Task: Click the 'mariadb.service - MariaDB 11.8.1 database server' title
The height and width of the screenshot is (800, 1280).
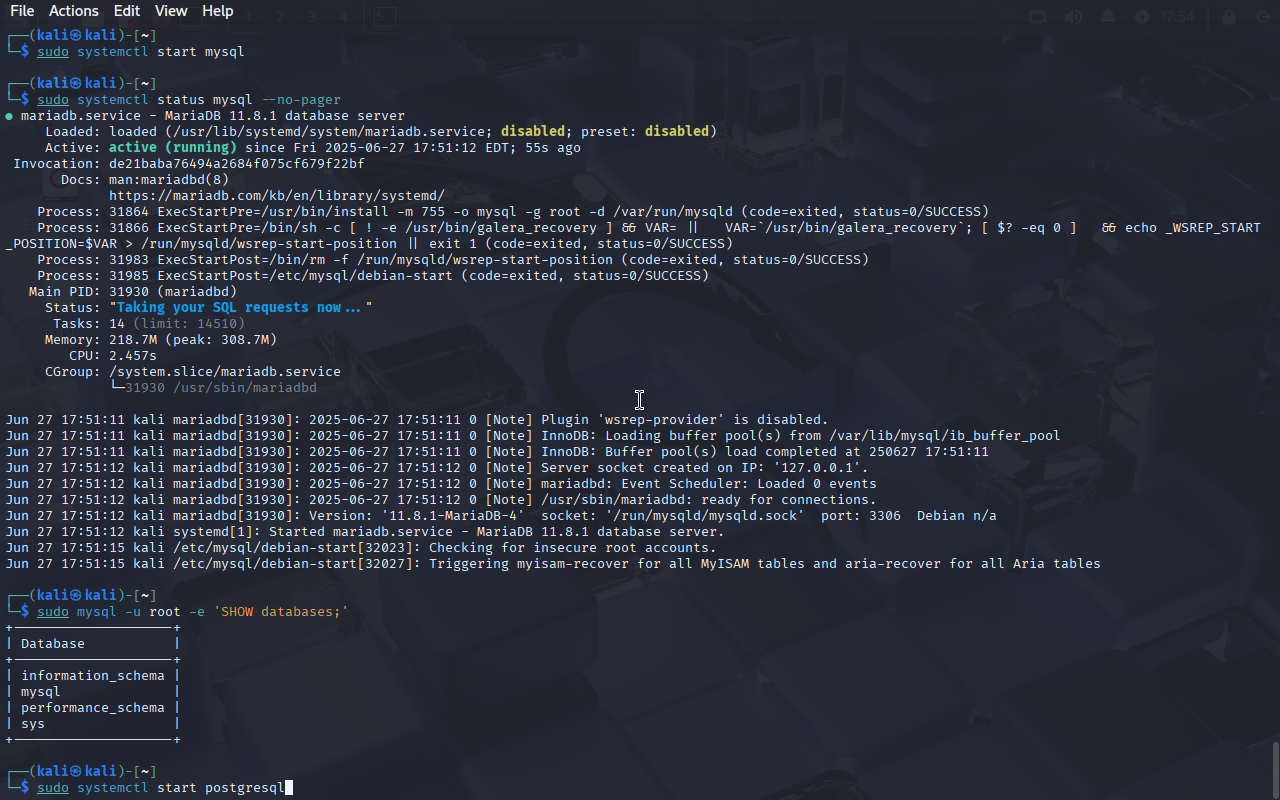Action: pyautogui.click(x=213, y=116)
